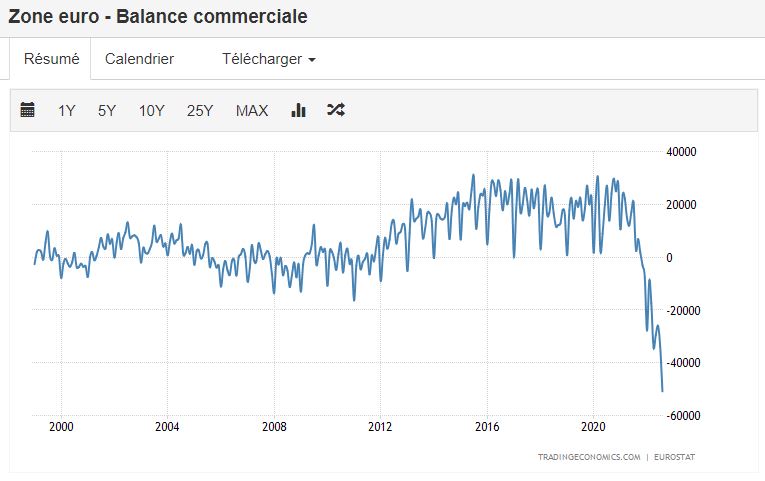Follow the TRADINGECONOMICS.COM source link

[587, 457]
